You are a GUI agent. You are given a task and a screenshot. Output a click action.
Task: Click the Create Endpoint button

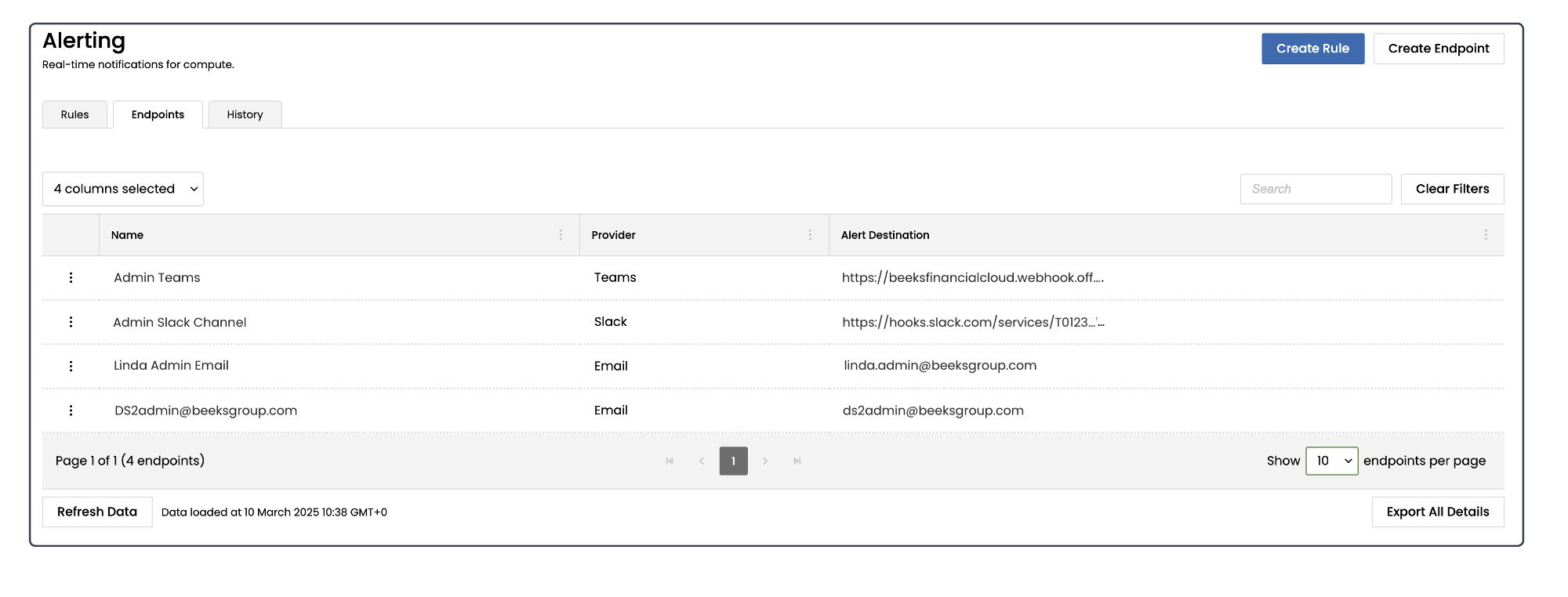click(x=1438, y=49)
